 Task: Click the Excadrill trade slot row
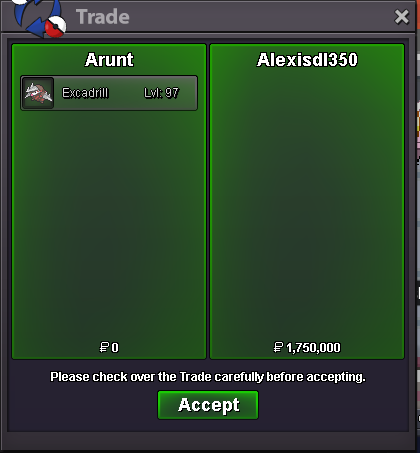tap(109, 93)
